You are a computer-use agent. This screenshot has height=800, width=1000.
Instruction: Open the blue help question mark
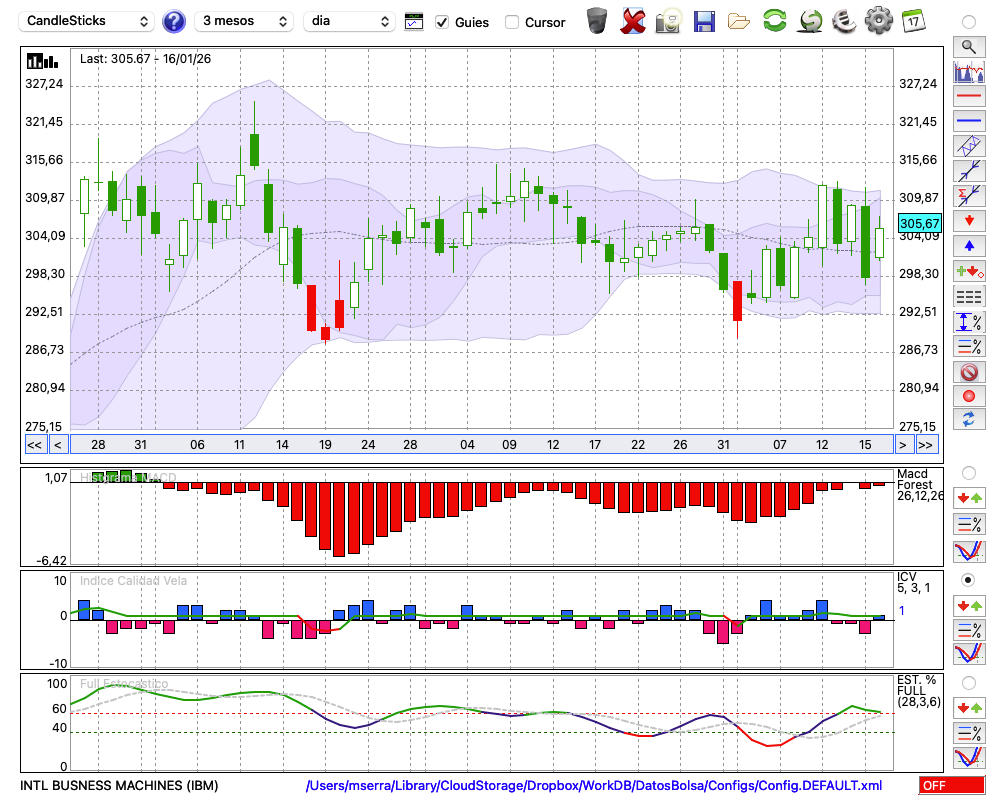173,22
